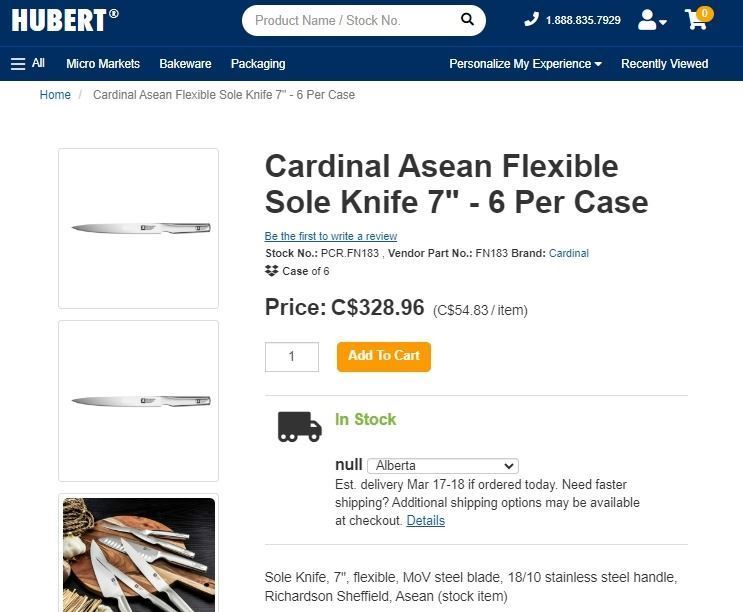Viewport: 743px width, 612px height.
Task: Click the Cardinal brand link
Action: 569,254
